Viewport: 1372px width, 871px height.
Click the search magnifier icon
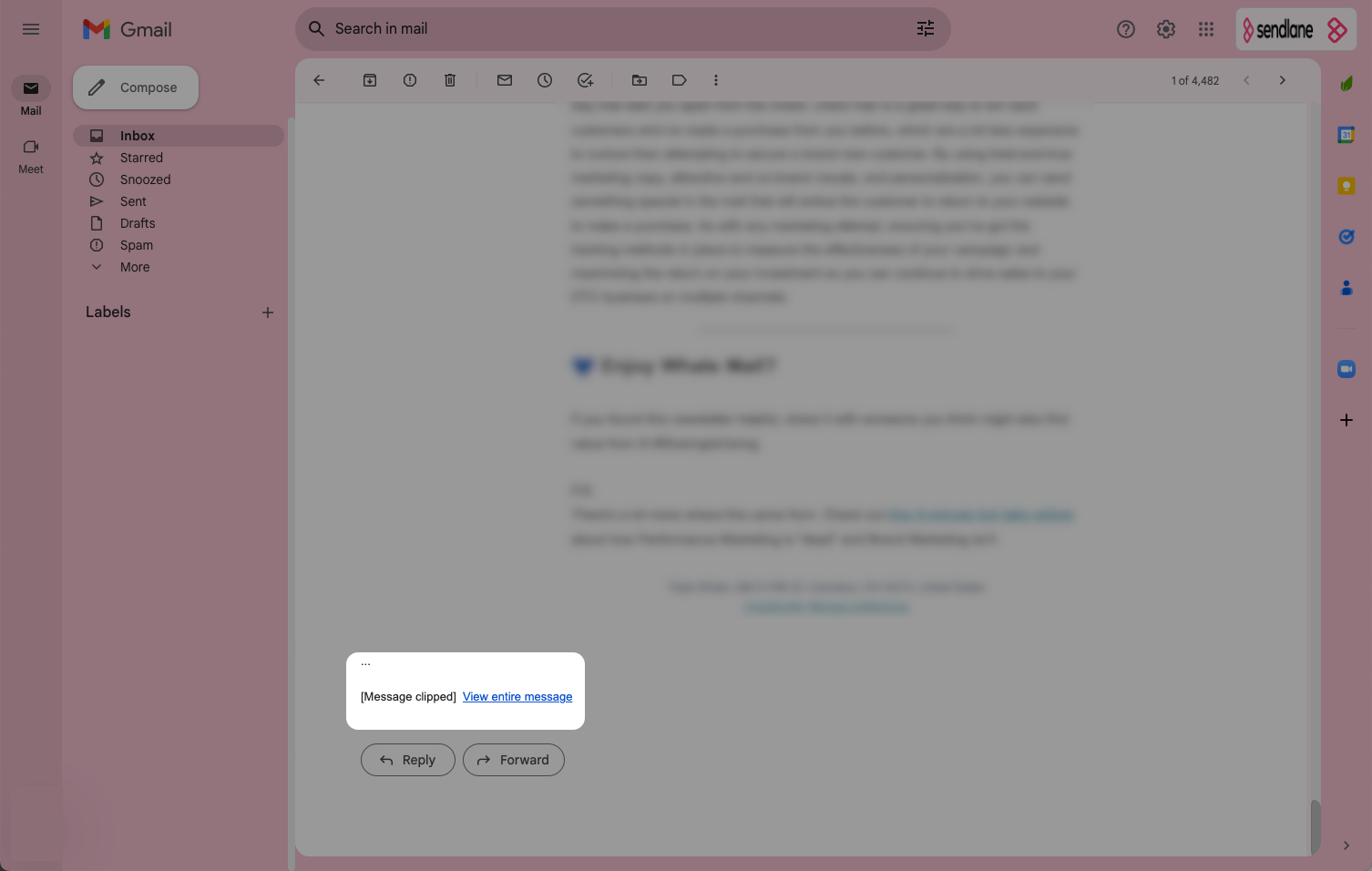(x=317, y=29)
